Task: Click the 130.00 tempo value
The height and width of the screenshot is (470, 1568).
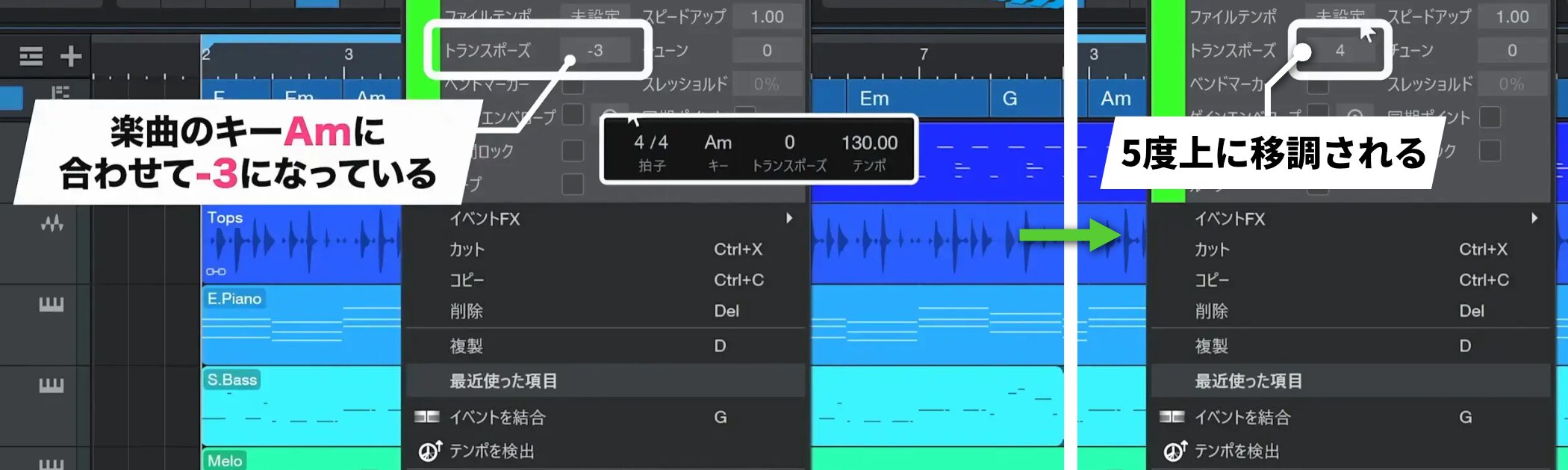Action: click(869, 143)
